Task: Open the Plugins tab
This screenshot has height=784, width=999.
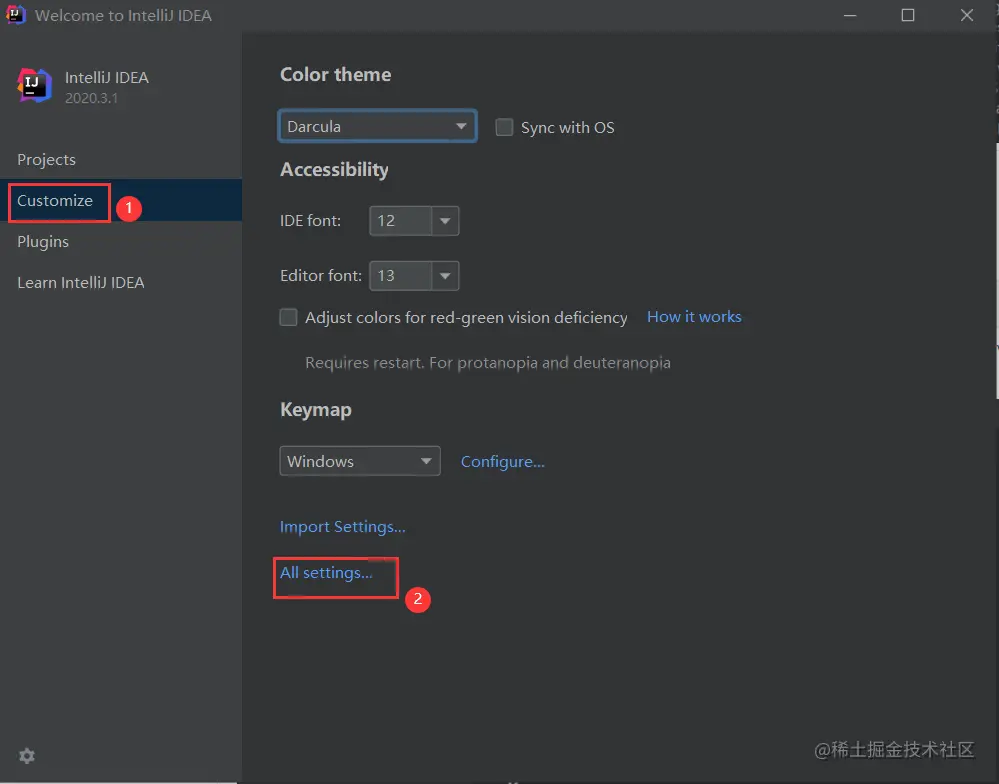Action: [43, 241]
